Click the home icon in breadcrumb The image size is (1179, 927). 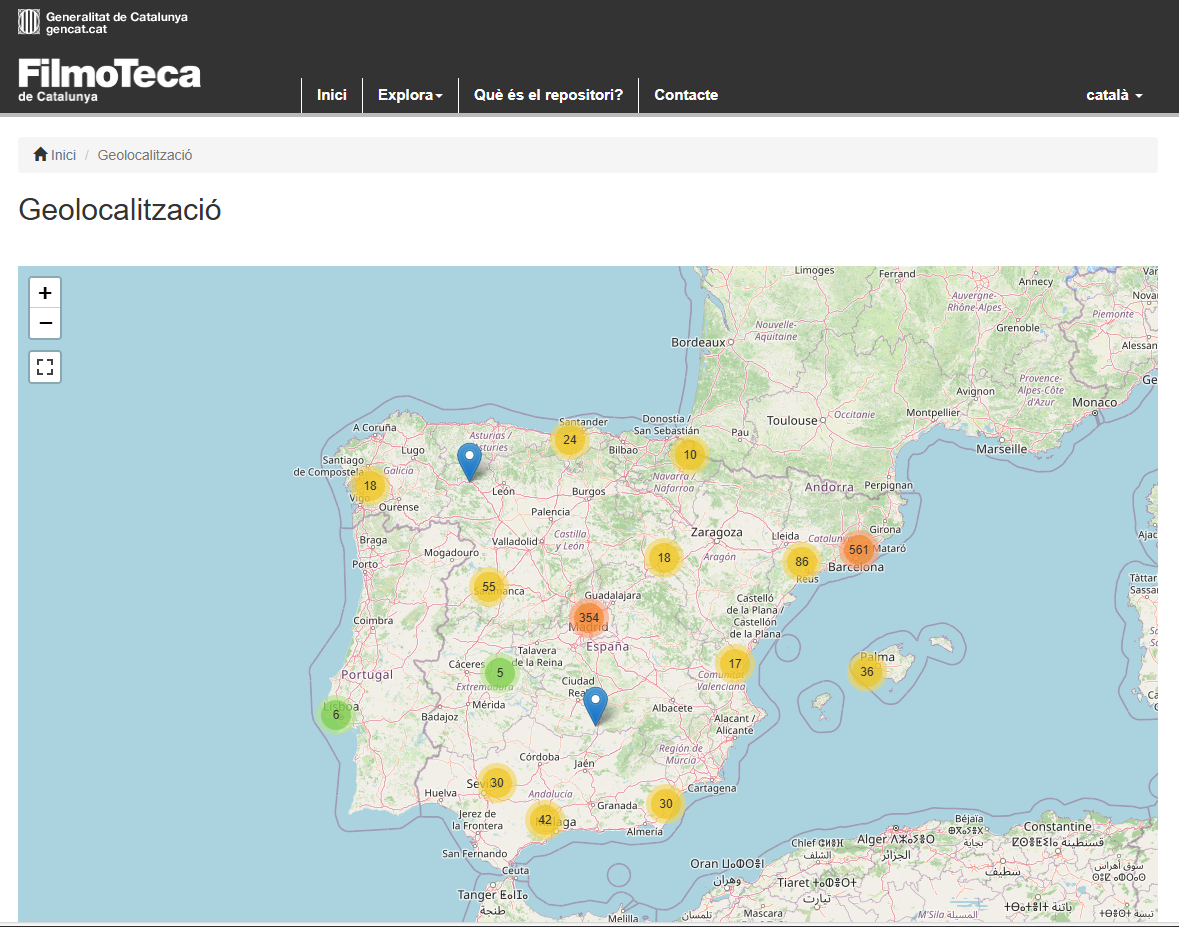(41, 154)
